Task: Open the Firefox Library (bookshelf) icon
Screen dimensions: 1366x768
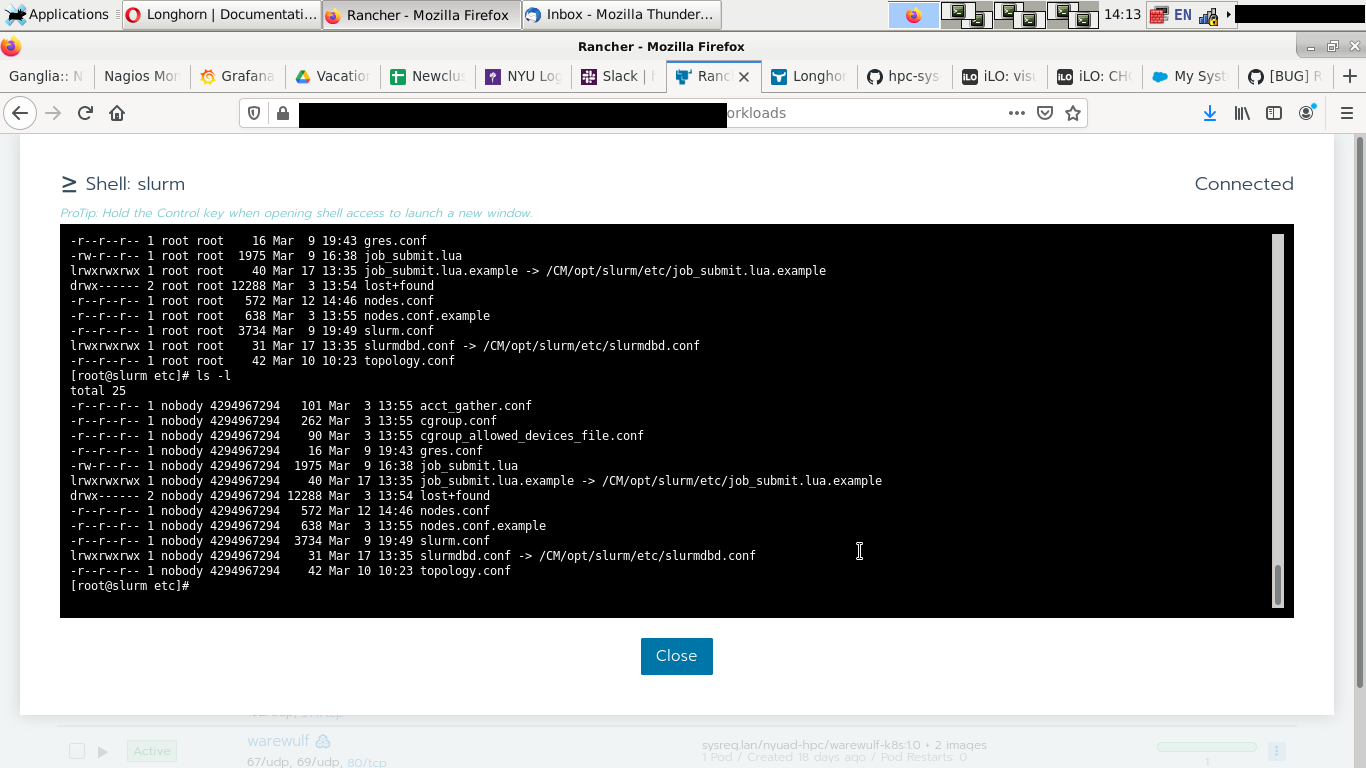Action: coord(1240,113)
